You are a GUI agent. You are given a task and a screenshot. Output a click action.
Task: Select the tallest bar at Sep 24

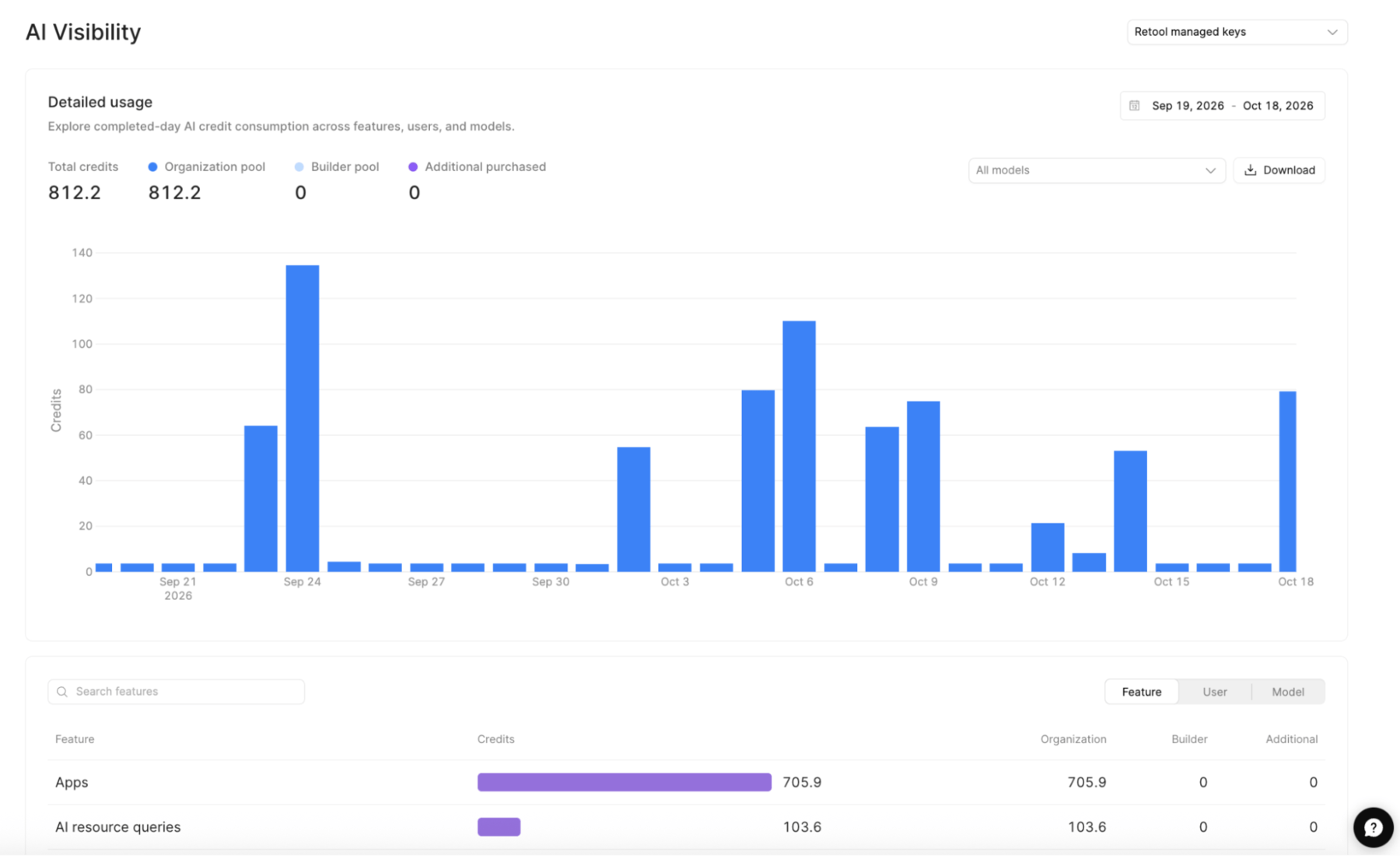point(303,419)
